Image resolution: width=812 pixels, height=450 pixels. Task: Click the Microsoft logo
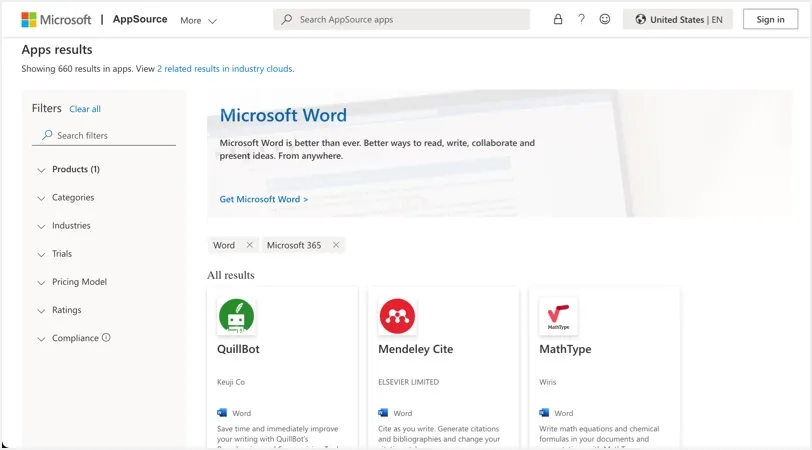(x=56, y=20)
